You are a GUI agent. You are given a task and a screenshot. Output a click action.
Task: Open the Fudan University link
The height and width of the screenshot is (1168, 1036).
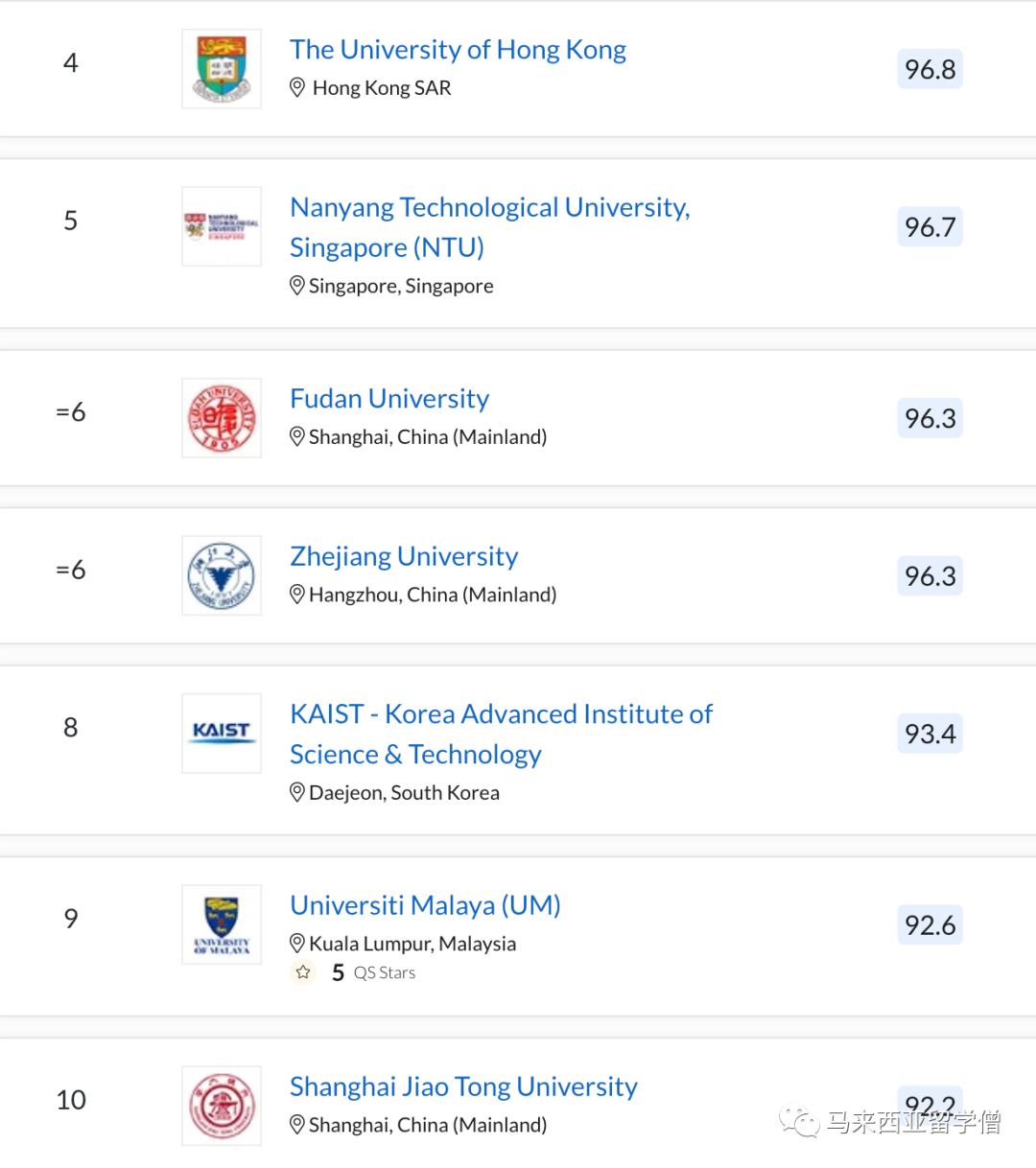tap(388, 398)
